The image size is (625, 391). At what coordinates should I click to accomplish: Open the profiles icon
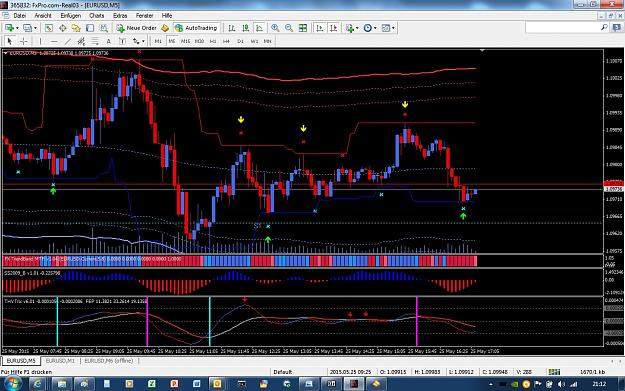point(27,28)
